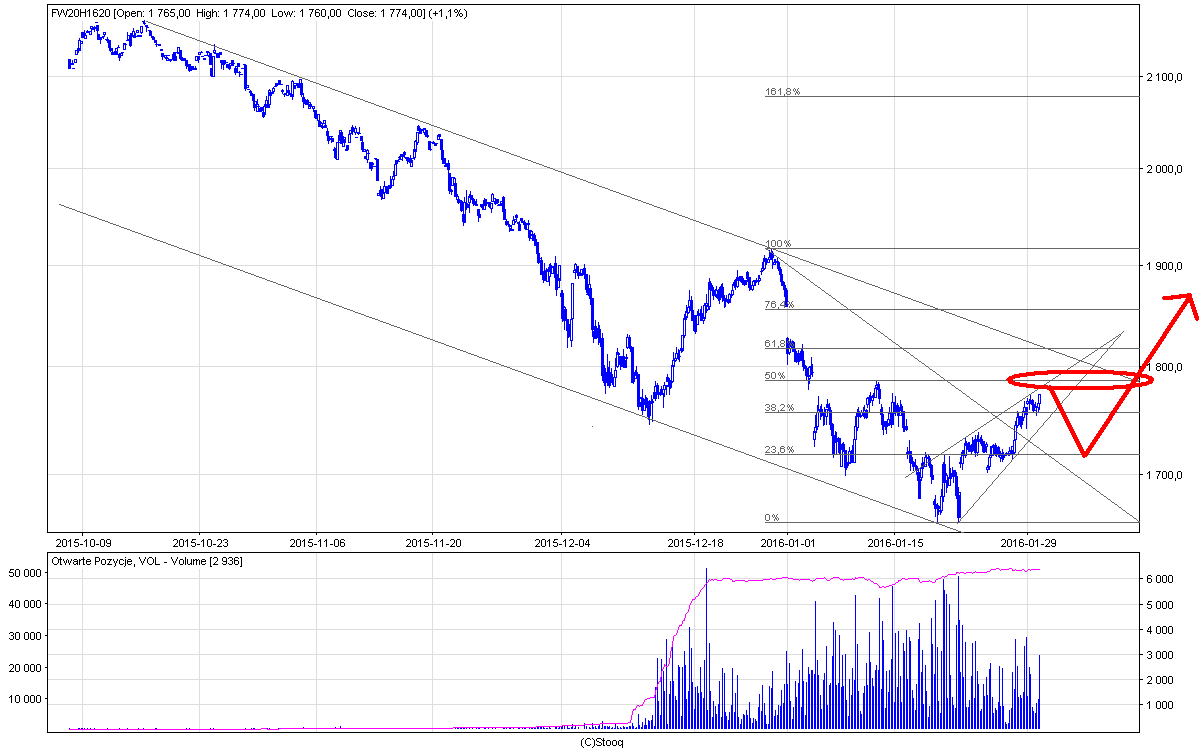Click the 2015-12-04 date label
Viewport: 1200px width, 750px height.
(562, 543)
